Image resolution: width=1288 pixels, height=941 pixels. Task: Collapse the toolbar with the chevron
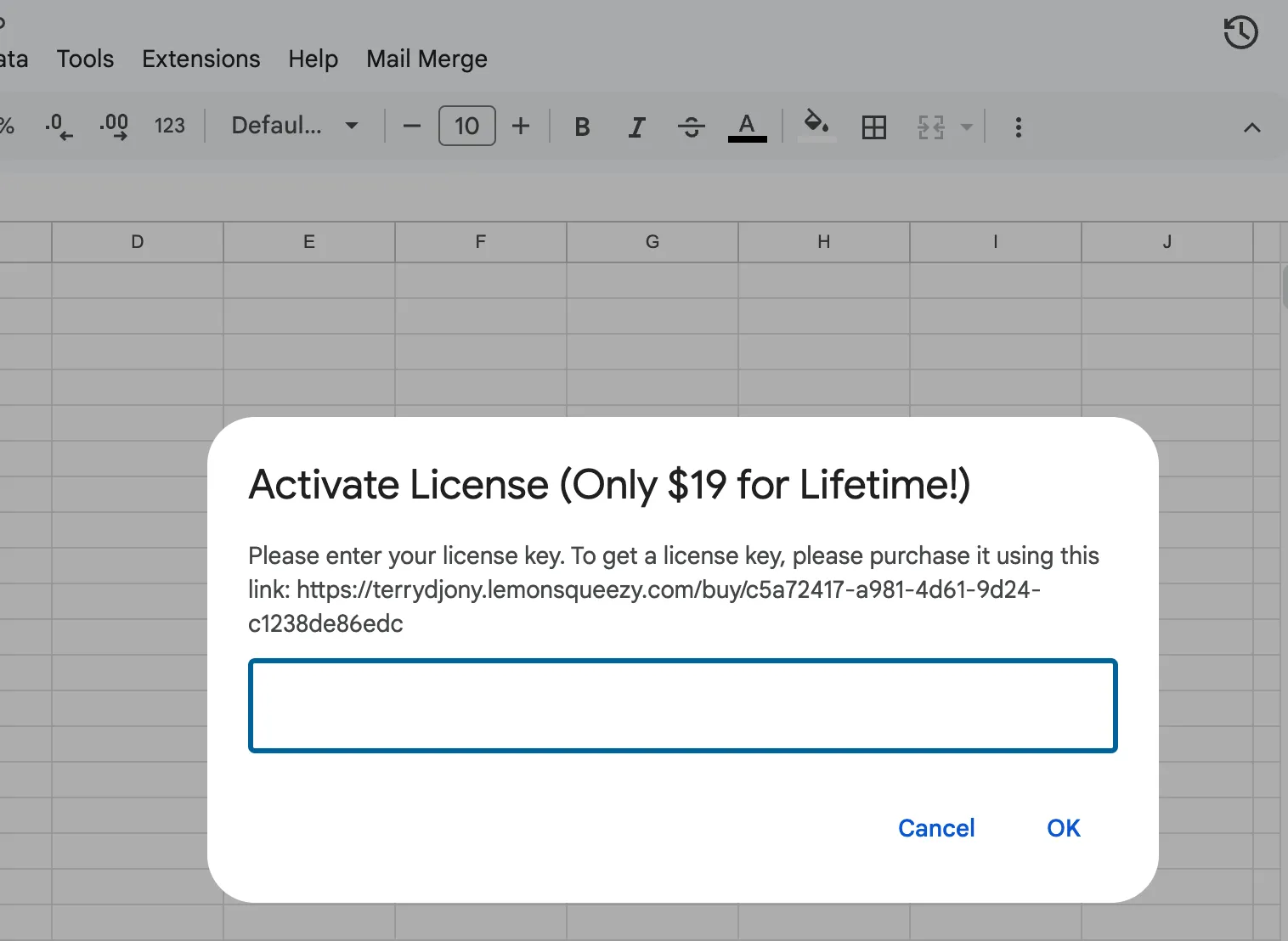coord(1251,128)
